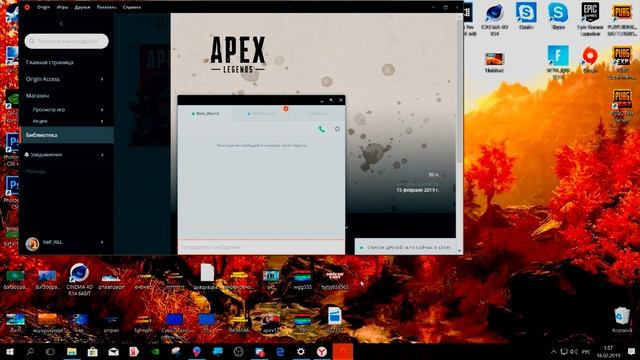Open the round Skype desktop shortcut
640x360 pixels.
[x=558, y=16]
